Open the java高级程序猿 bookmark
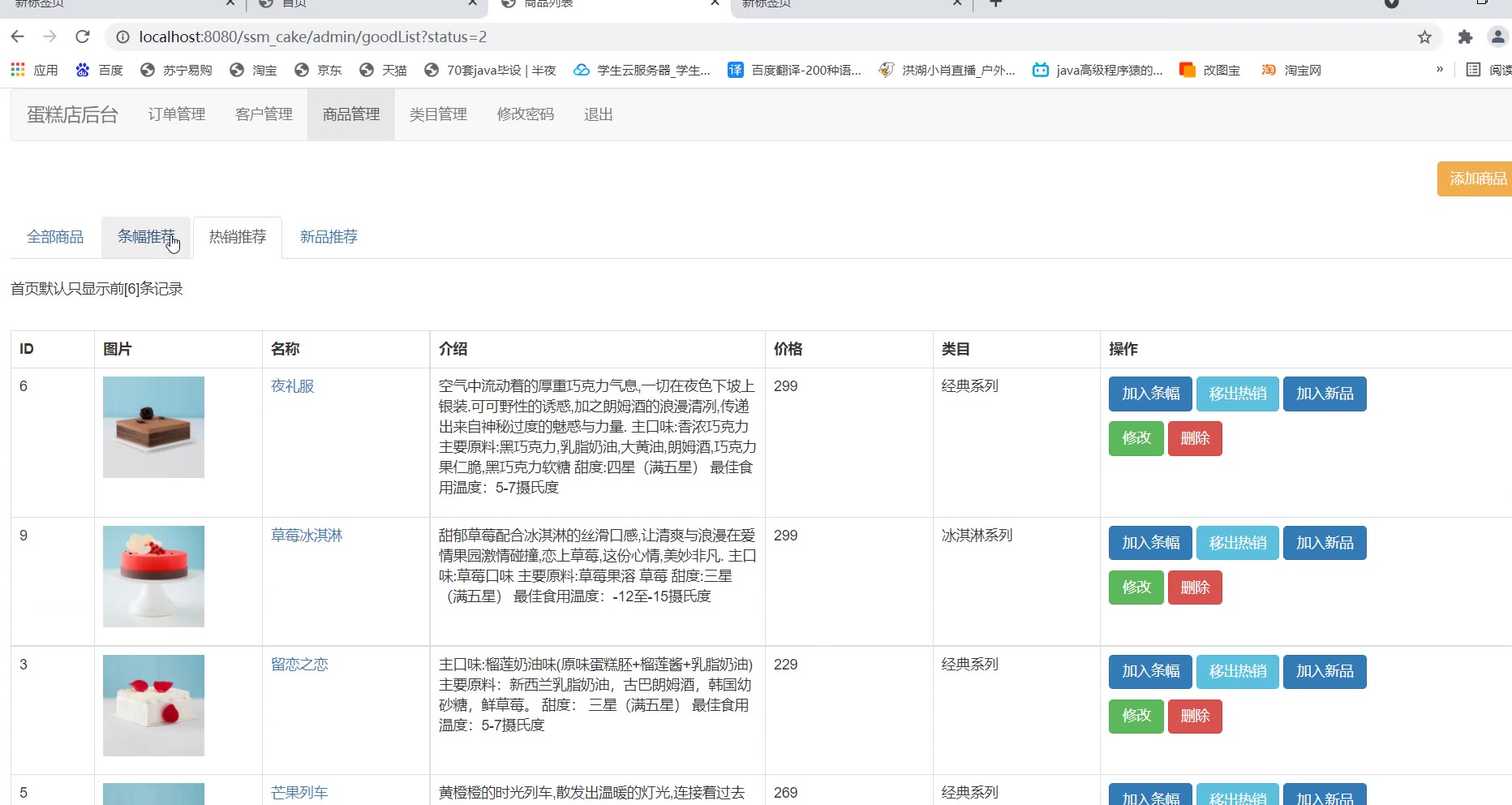The width and height of the screenshot is (1512, 805). pos(1097,70)
